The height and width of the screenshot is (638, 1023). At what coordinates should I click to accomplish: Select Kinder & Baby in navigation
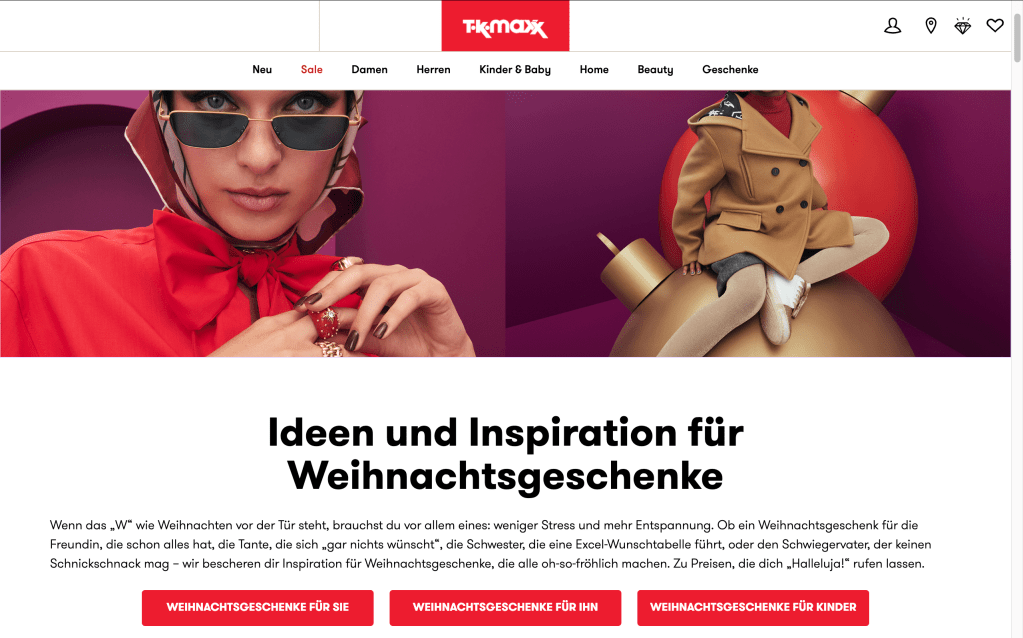515,70
